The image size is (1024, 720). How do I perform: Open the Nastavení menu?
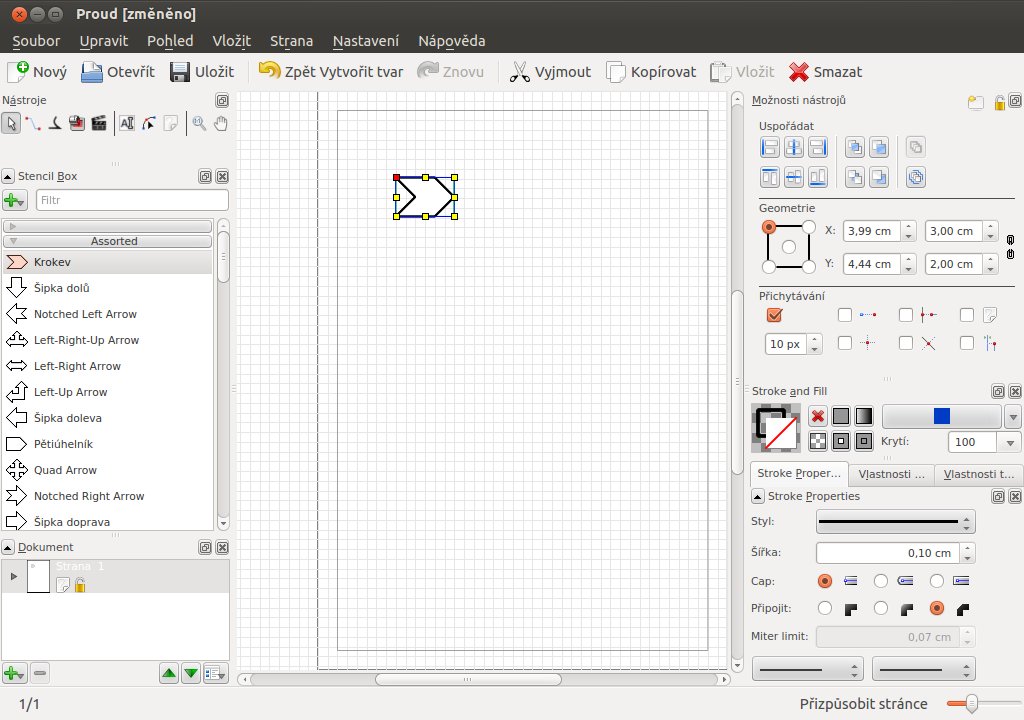(365, 41)
